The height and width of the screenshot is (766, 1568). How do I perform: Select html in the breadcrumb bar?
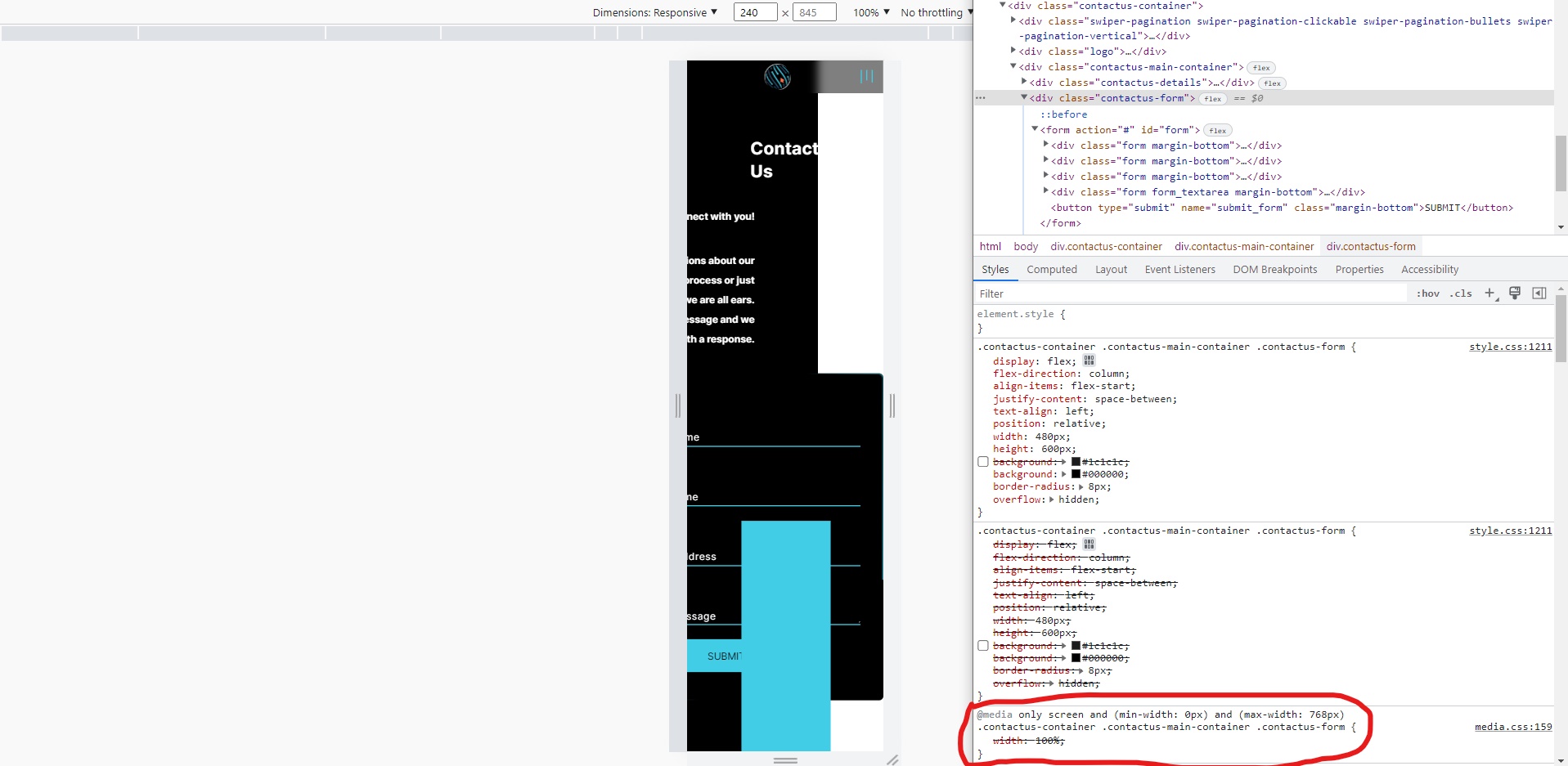point(991,246)
